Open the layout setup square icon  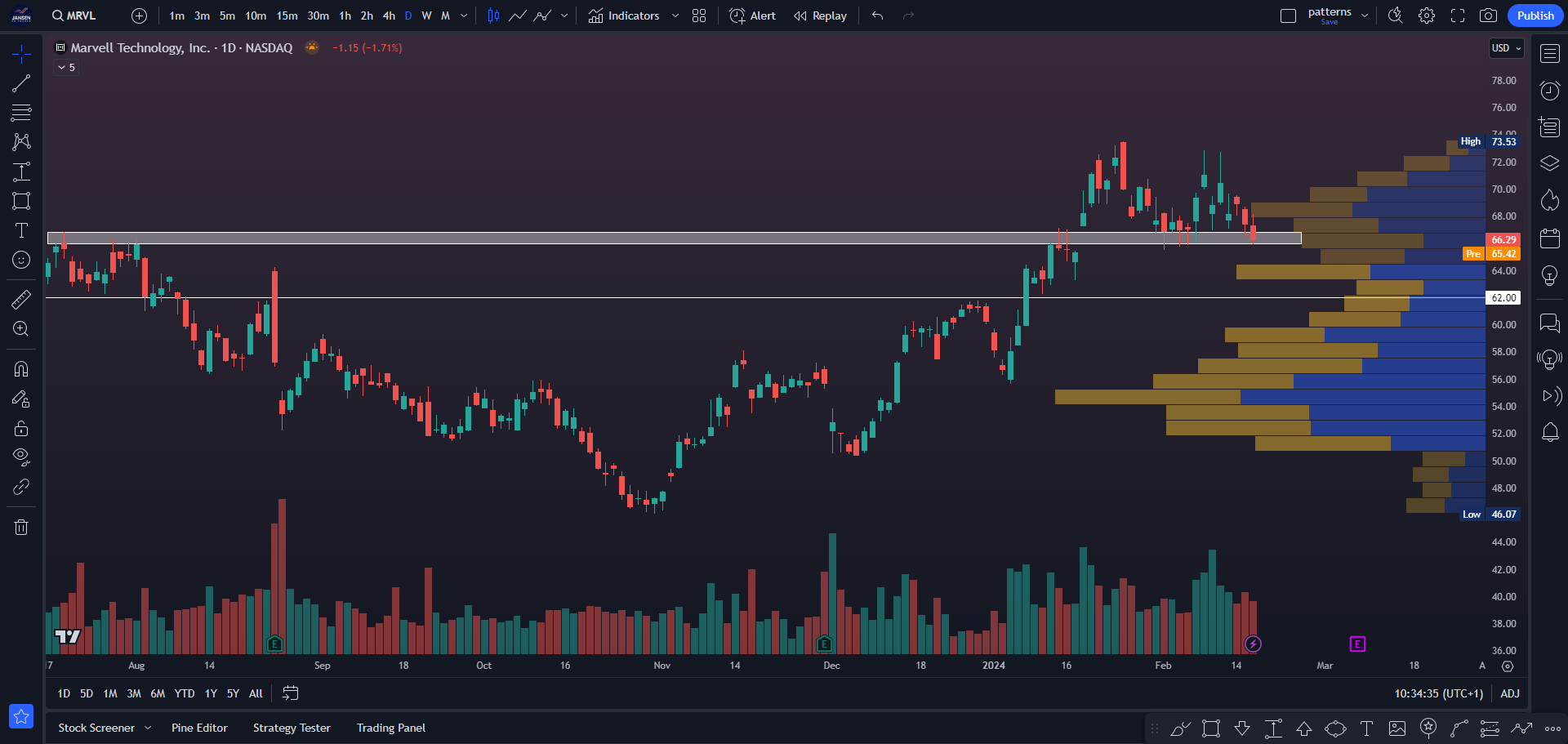(x=1288, y=16)
